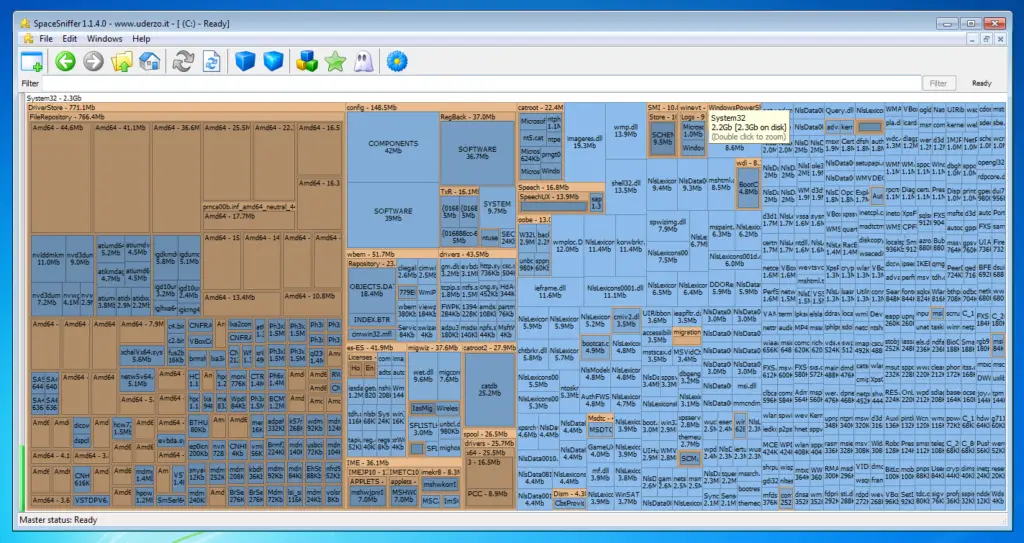
Task: Select the SpeechUX - 13.9Mb folder bar
Action: (553, 196)
